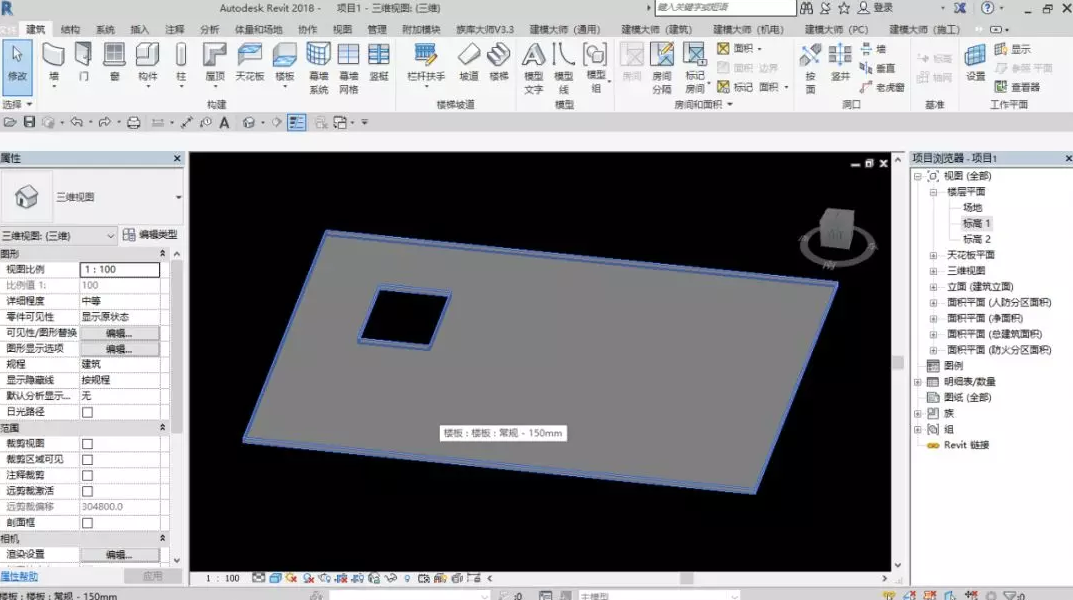Toggle the Annotation Crop (注释裁剪) checkbox
Image resolution: width=1073 pixels, height=600 pixels.
(x=87, y=475)
